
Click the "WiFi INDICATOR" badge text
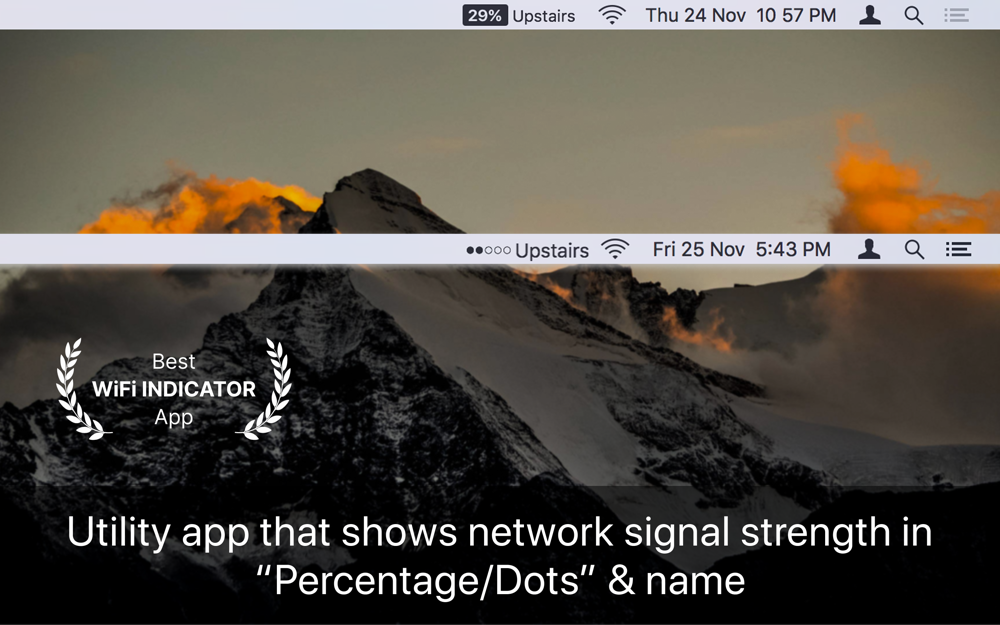[x=173, y=389]
